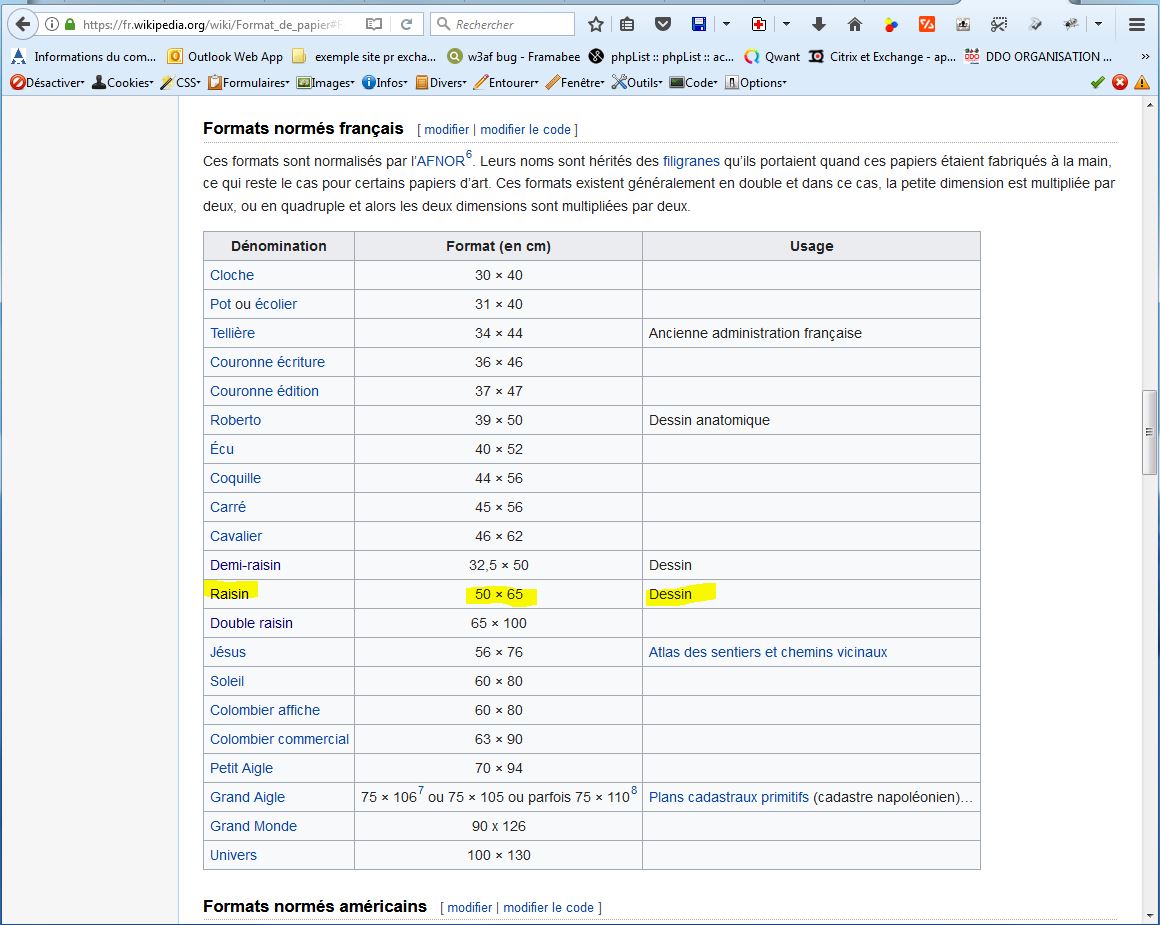Screen dimensions: 1160x925
Task: Reload the page with the refresh icon
Action: (406, 24)
